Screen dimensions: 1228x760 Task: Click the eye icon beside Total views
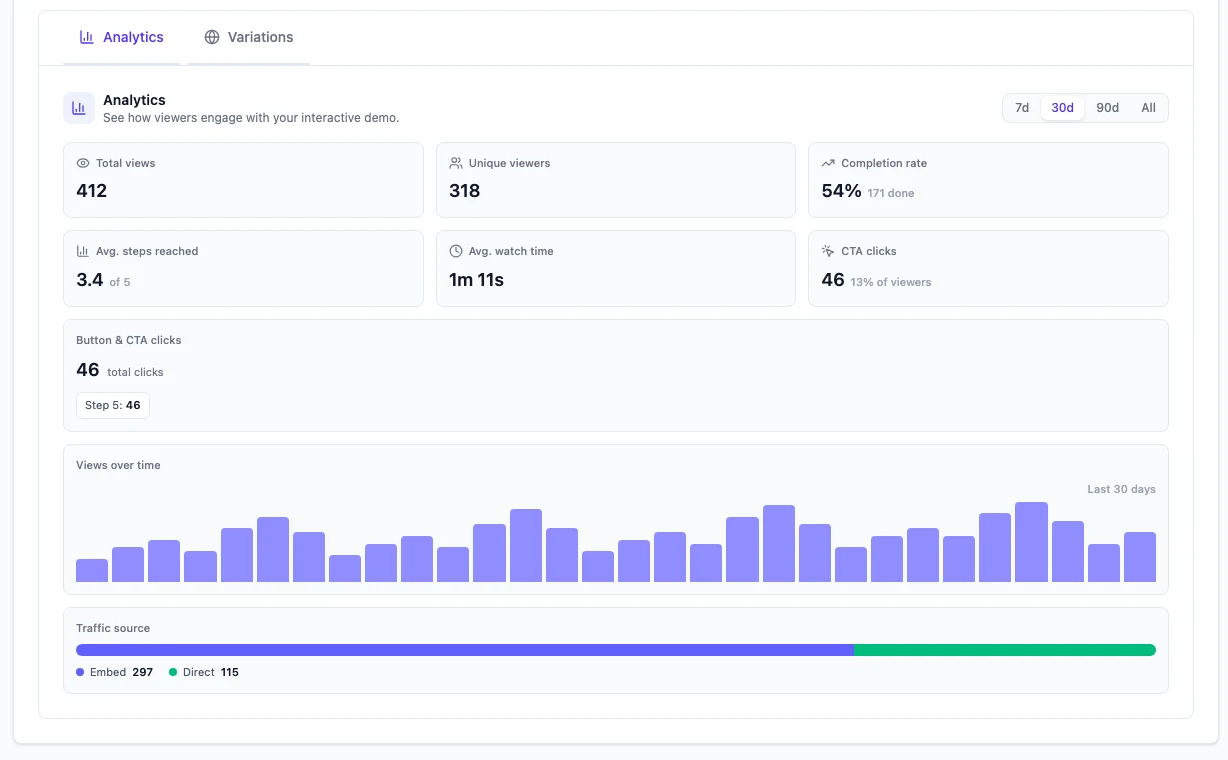pos(83,163)
